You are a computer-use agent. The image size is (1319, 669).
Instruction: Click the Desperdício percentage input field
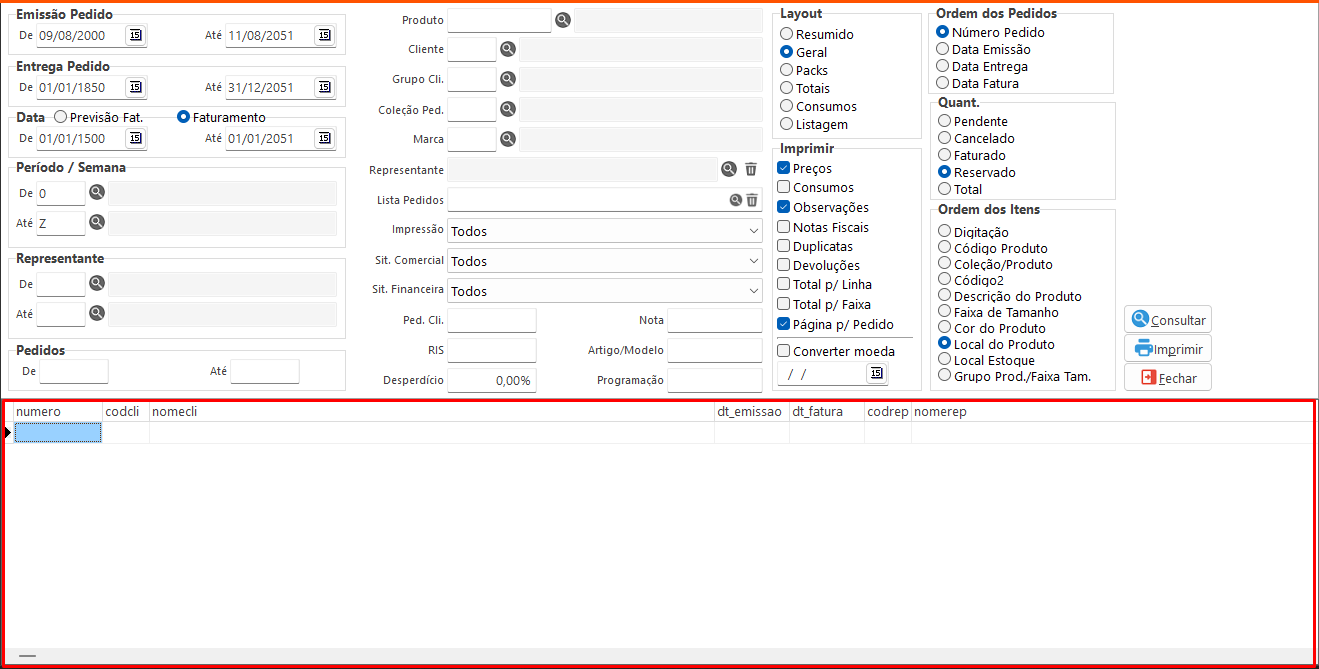(x=491, y=381)
